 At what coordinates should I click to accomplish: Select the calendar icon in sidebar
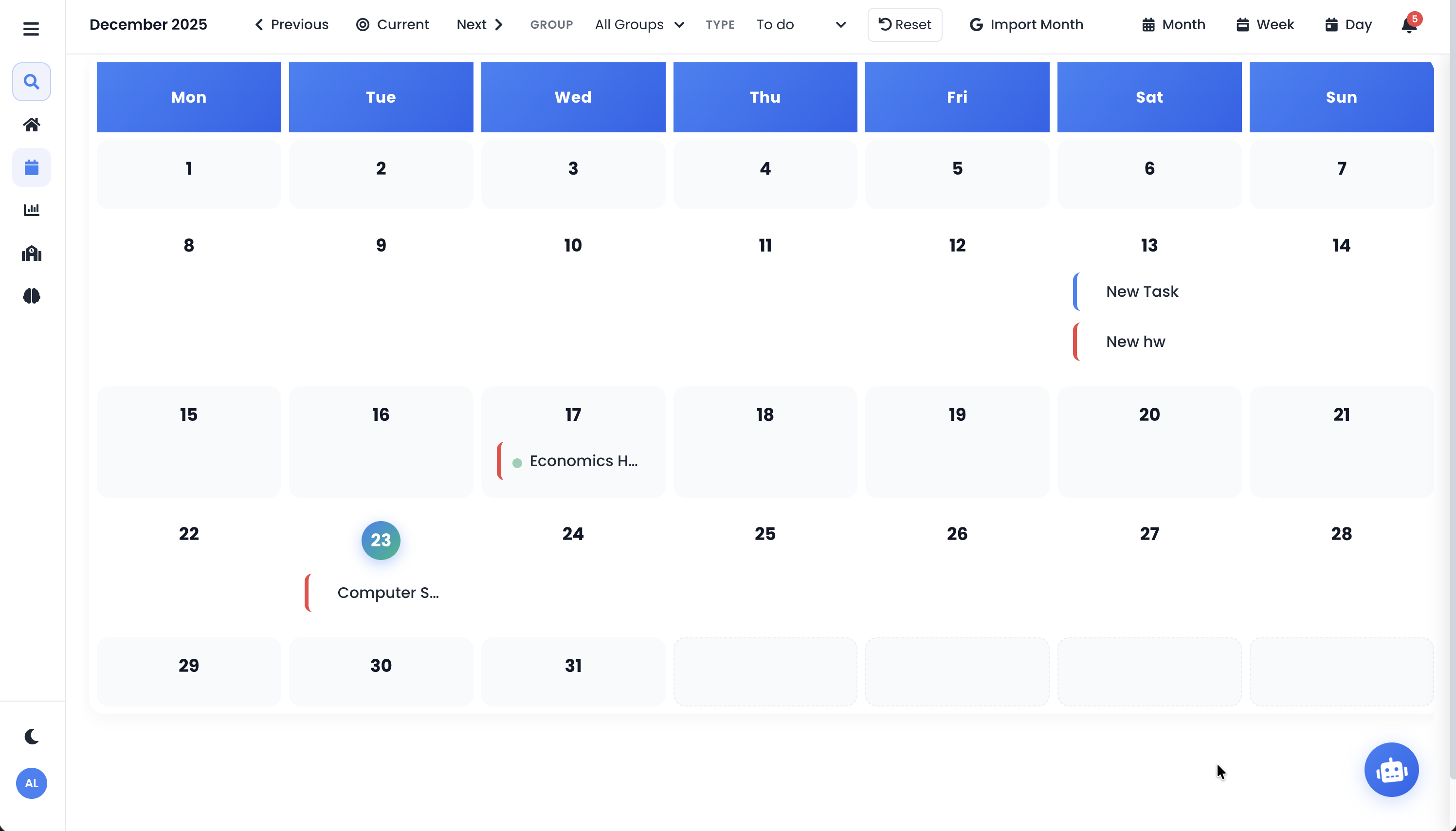click(x=32, y=167)
